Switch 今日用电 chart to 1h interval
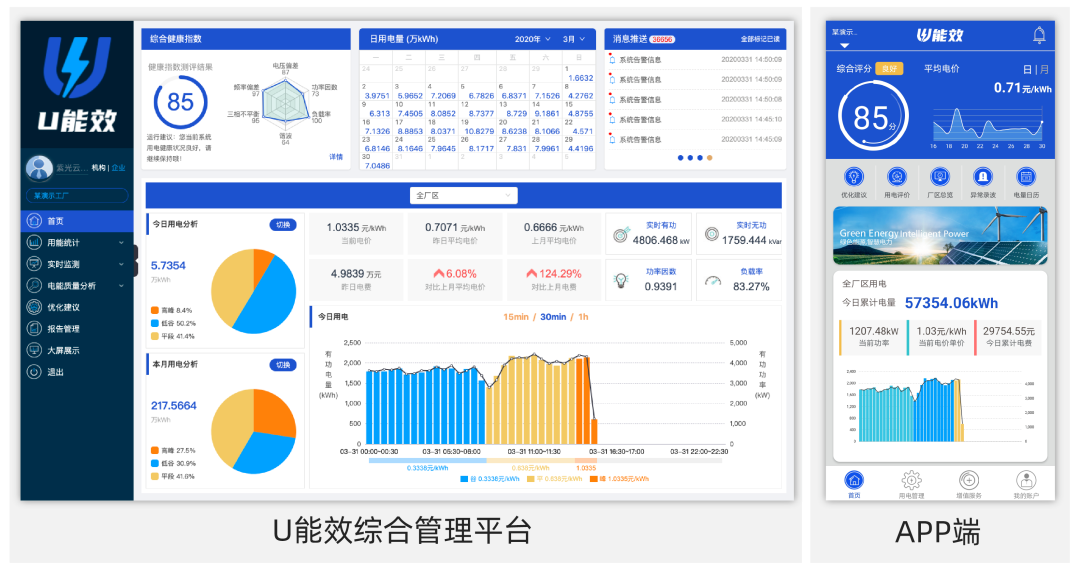 (583, 317)
